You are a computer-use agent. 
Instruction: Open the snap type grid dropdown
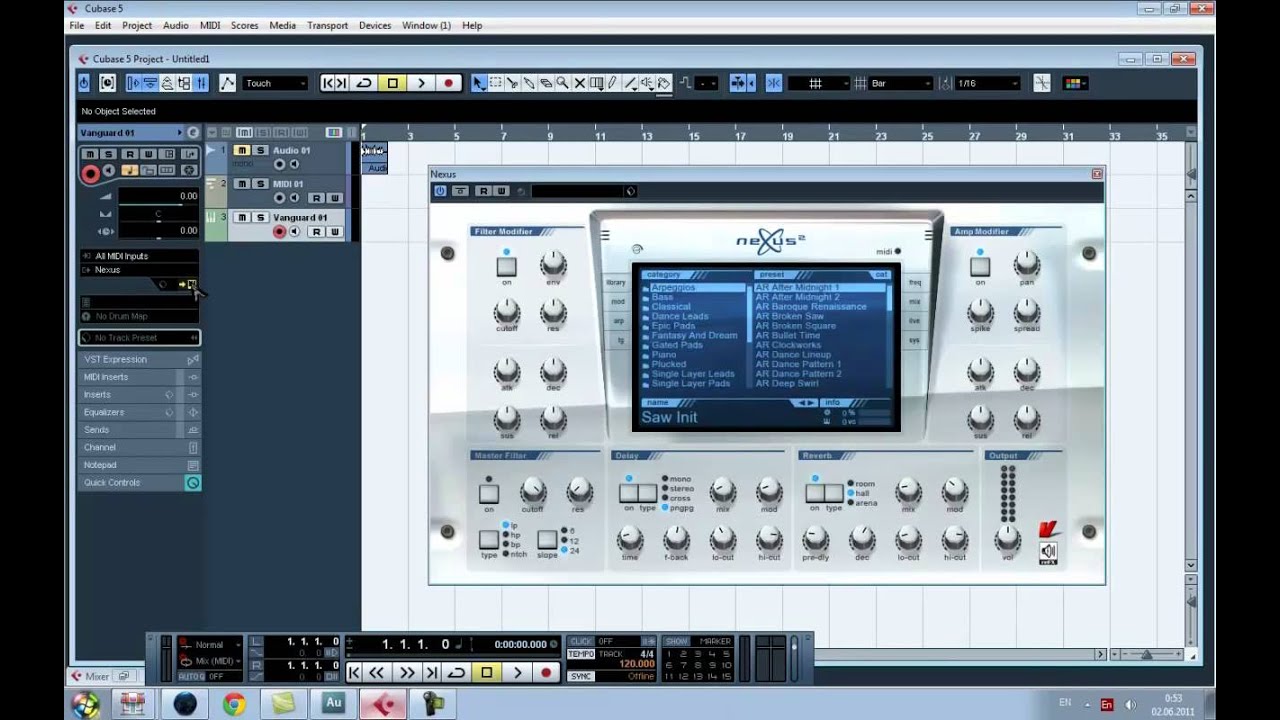(821, 83)
